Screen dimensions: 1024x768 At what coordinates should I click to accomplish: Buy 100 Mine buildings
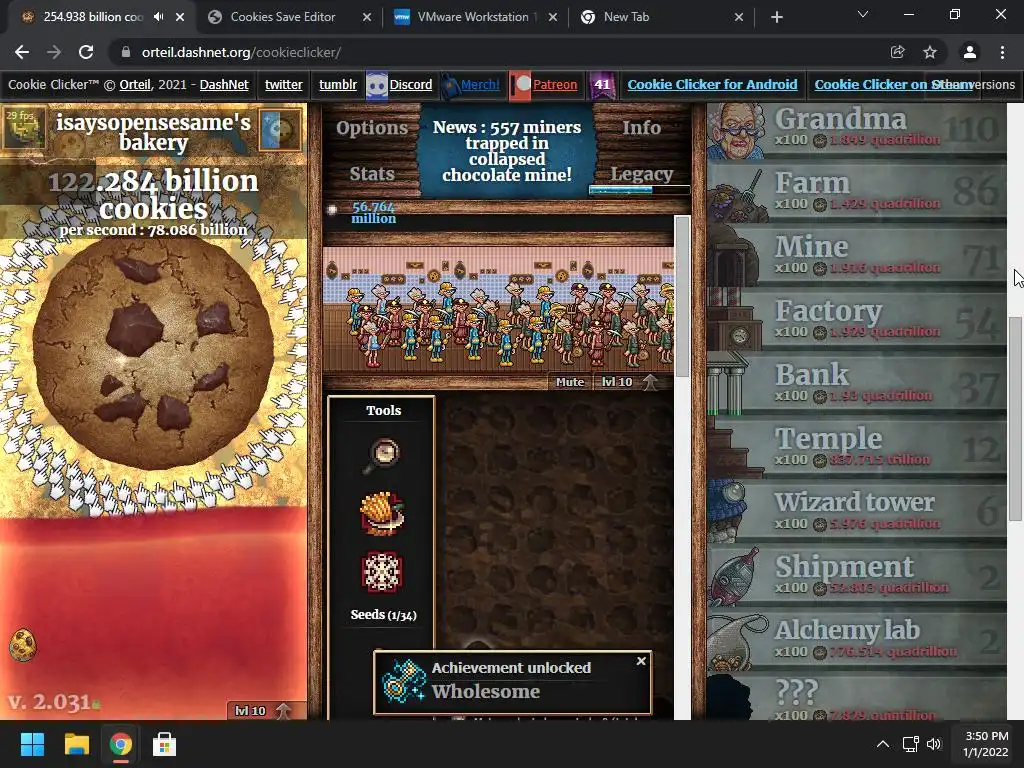[x=856, y=257]
